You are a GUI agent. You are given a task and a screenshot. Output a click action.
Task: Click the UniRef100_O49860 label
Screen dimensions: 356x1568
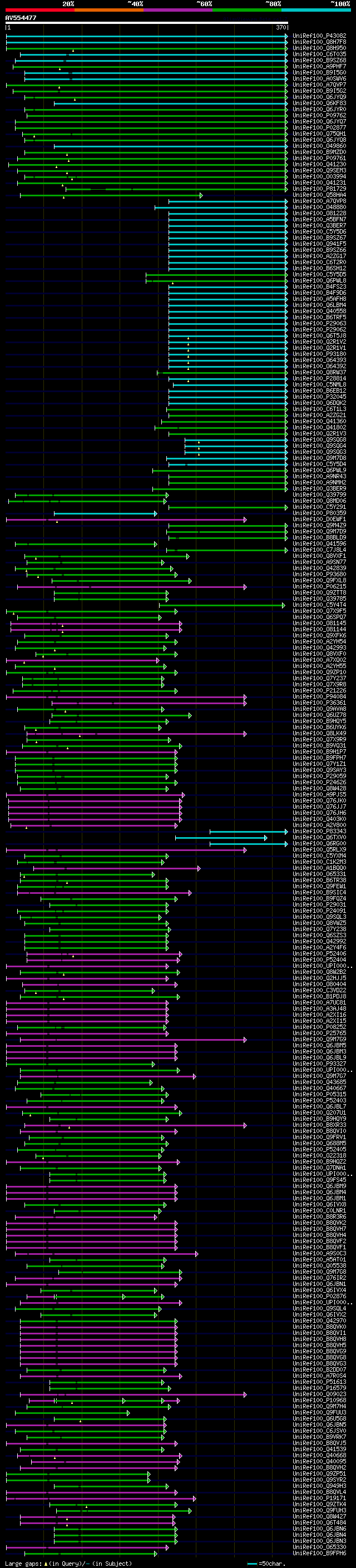point(319,146)
